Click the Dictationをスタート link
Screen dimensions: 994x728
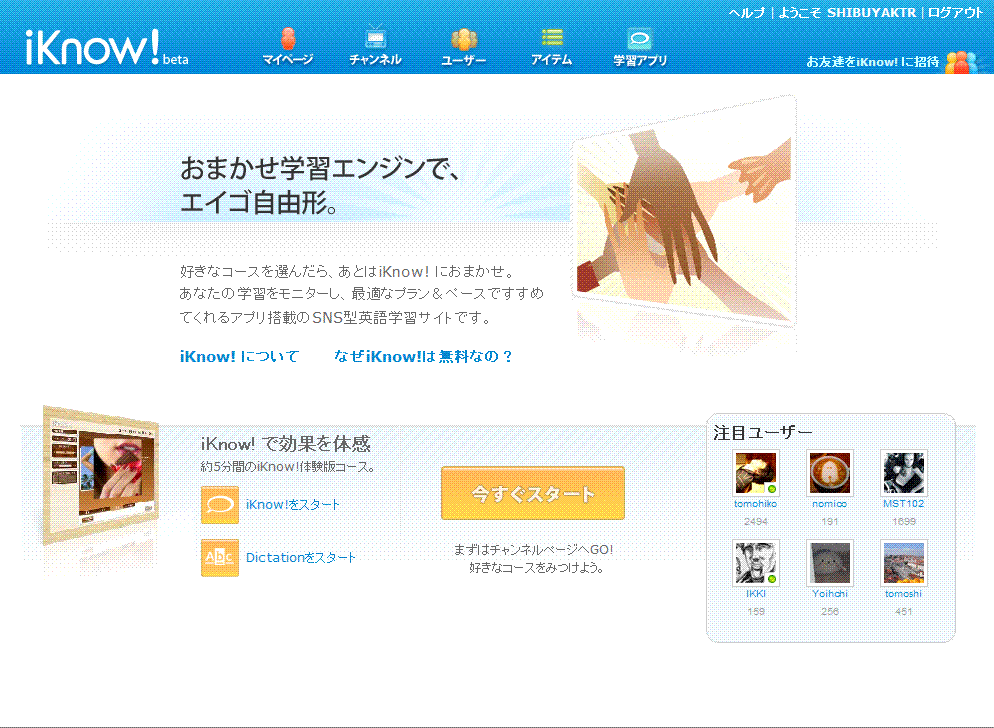click(300, 557)
